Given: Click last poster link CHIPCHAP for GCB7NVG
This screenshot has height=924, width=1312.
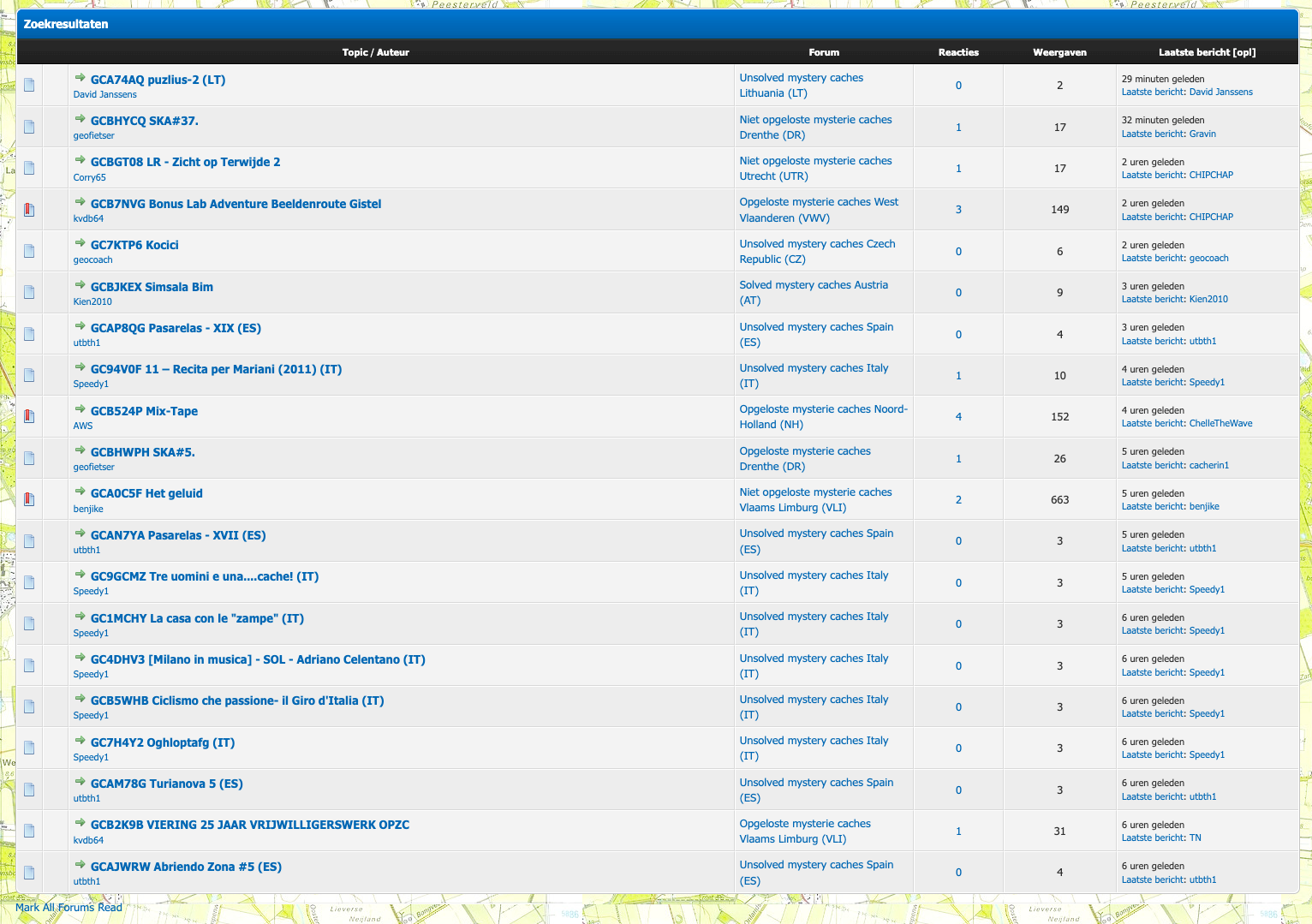Looking at the screenshot, I should point(1211,217).
